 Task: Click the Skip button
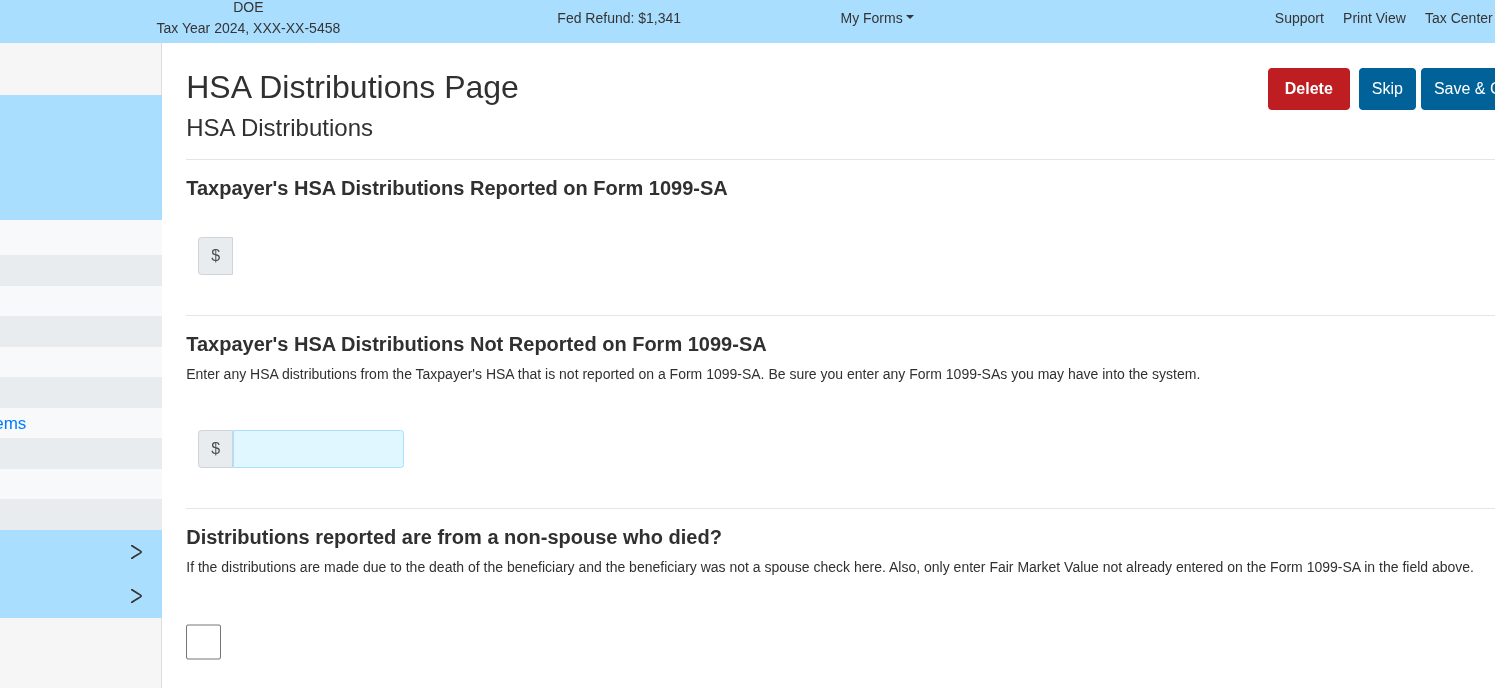tap(1387, 89)
